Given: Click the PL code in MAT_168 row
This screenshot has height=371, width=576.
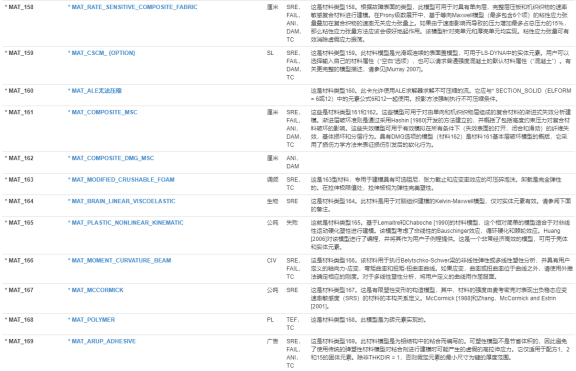Looking at the screenshot, I should coord(270,320).
